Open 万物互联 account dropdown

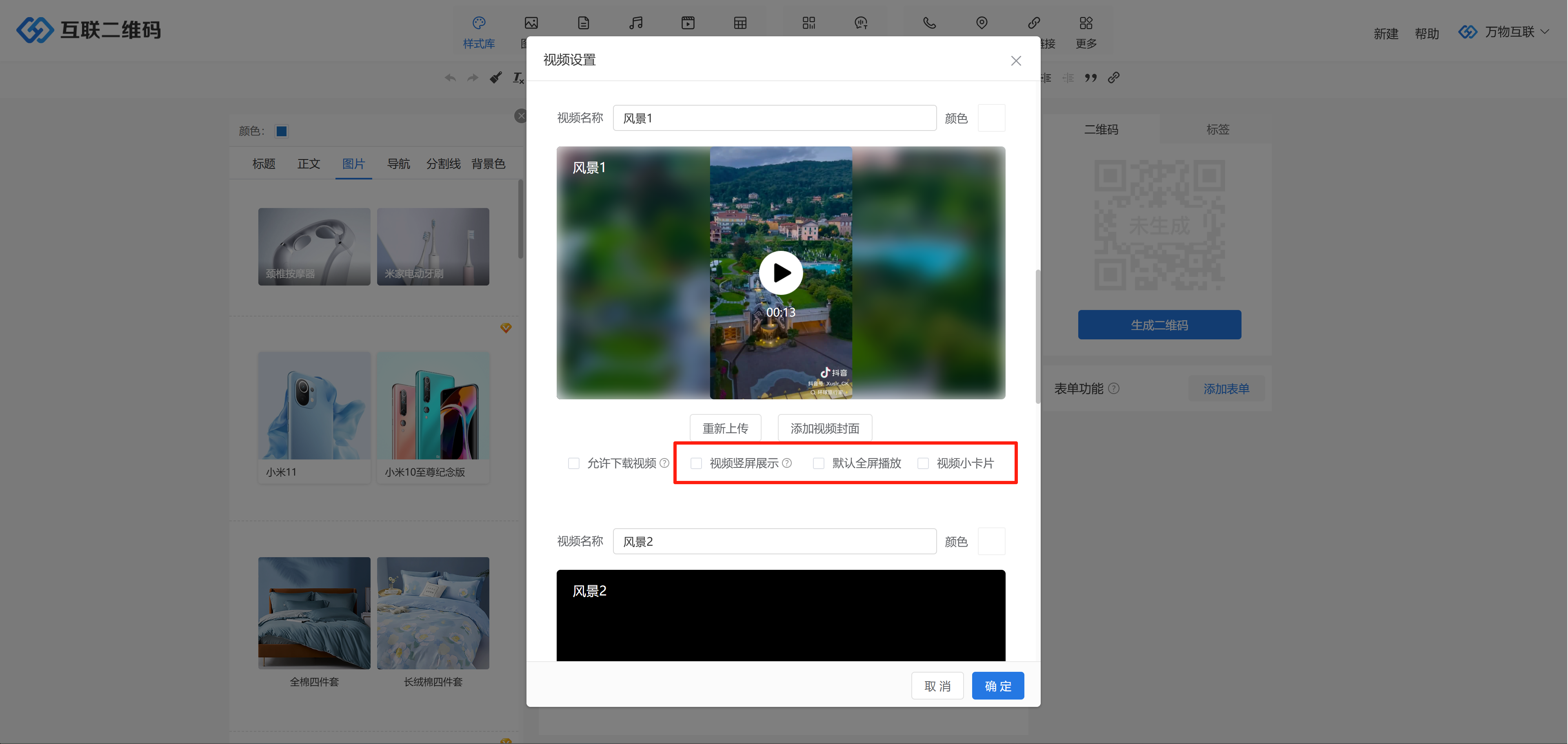1504,32
